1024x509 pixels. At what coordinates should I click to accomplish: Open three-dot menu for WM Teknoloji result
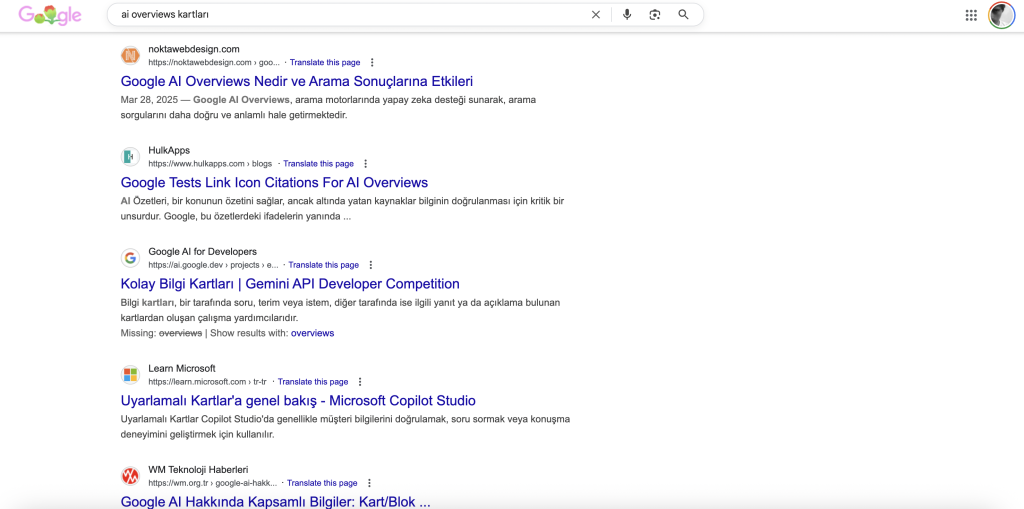(x=370, y=483)
